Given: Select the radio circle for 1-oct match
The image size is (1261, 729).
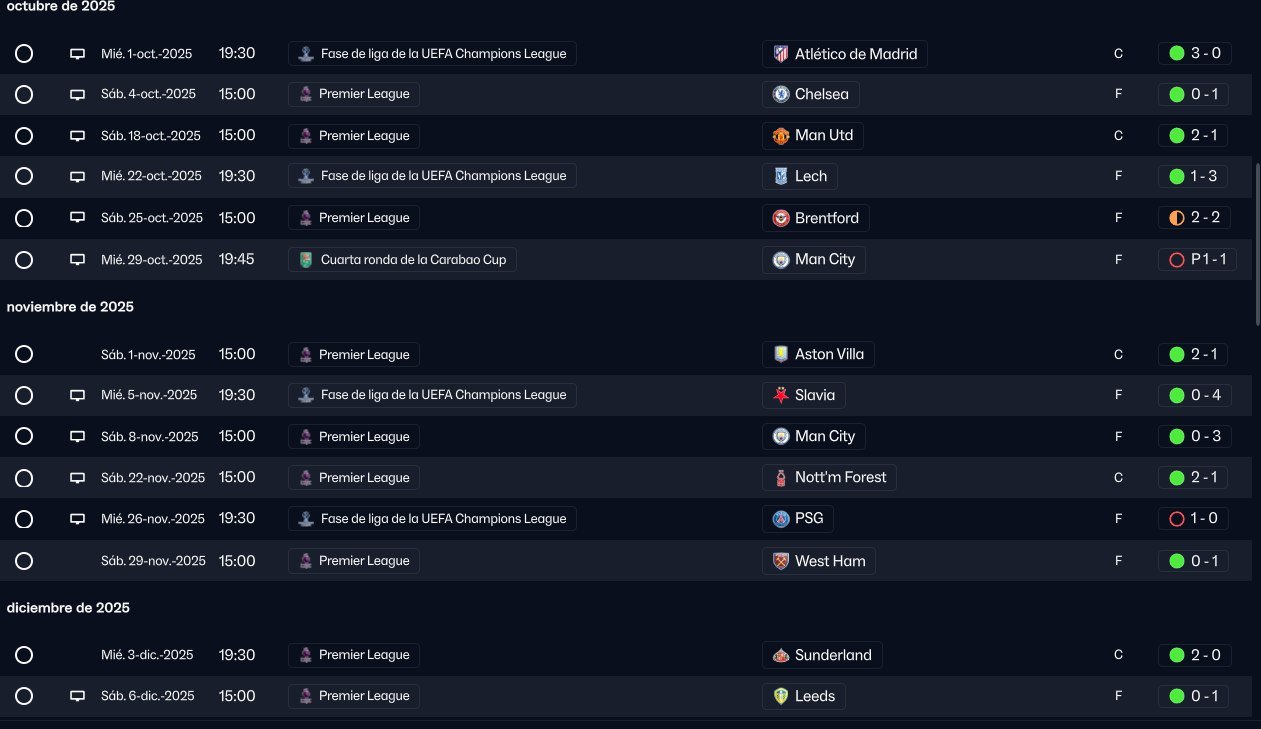Looking at the screenshot, I should pyautogui.click(x=24, y=54).
